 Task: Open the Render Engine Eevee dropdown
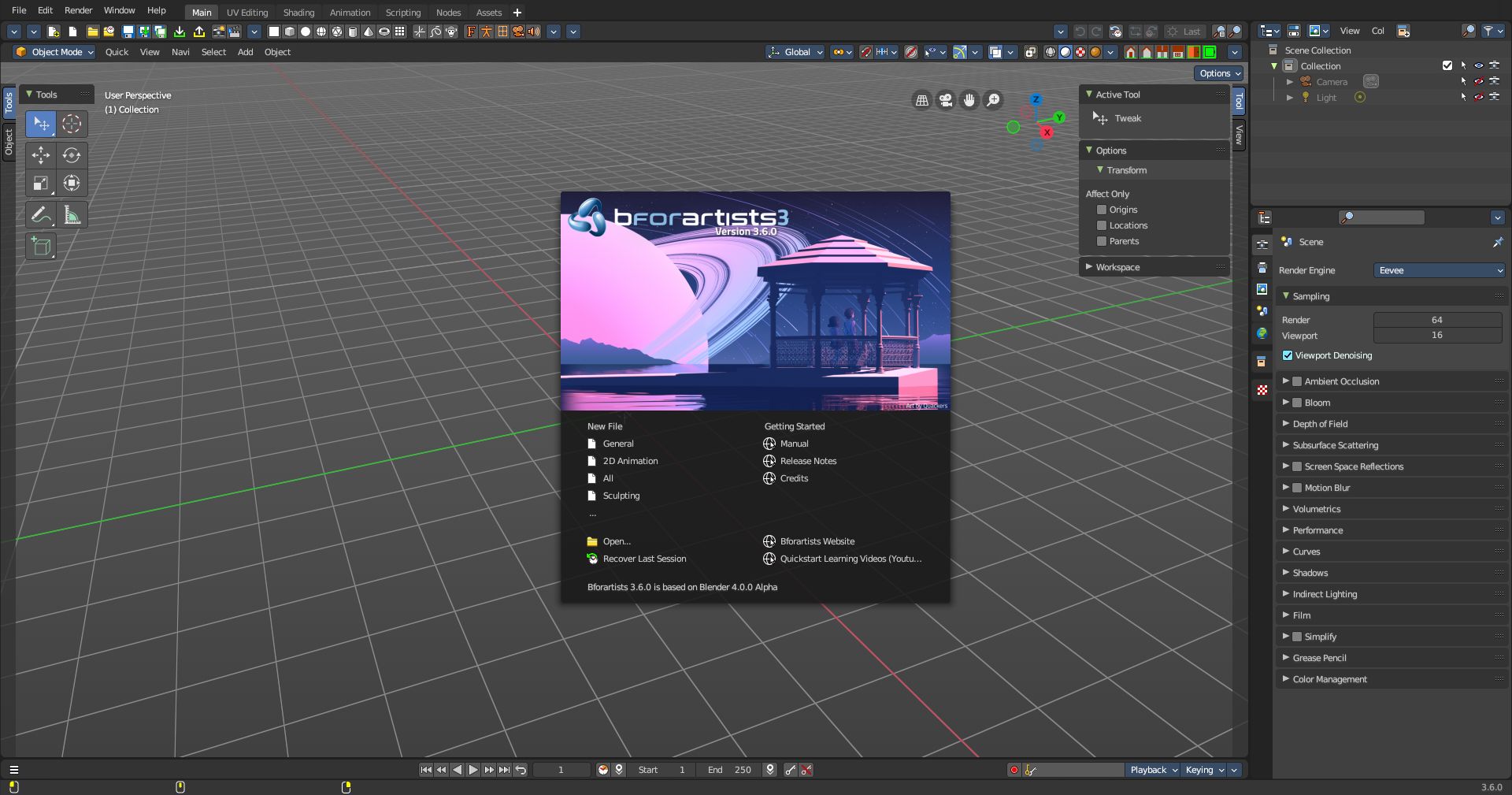coord(1440,270)
